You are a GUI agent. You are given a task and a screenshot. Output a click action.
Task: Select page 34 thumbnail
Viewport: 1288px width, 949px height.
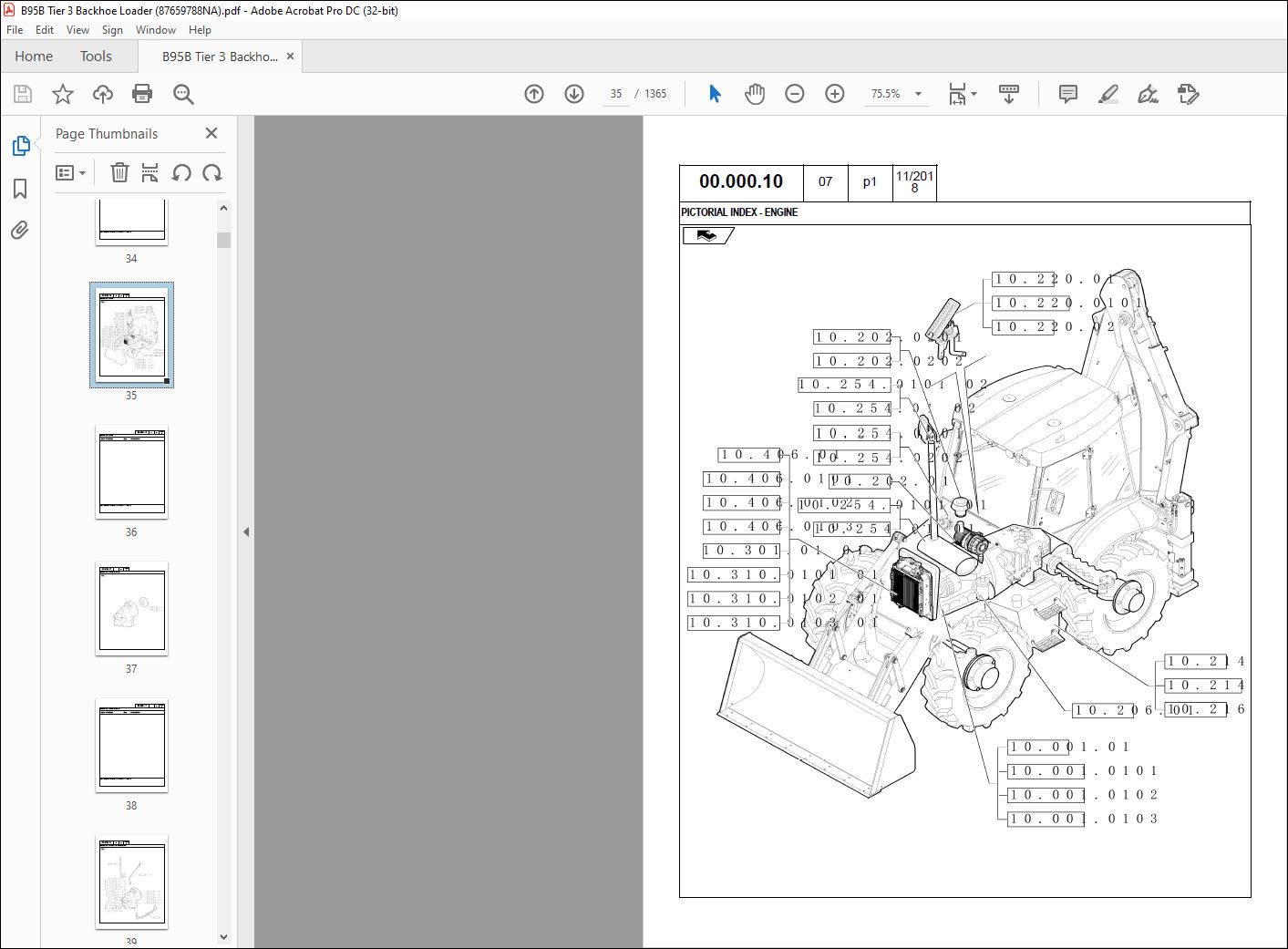click(x=131, y=222)
